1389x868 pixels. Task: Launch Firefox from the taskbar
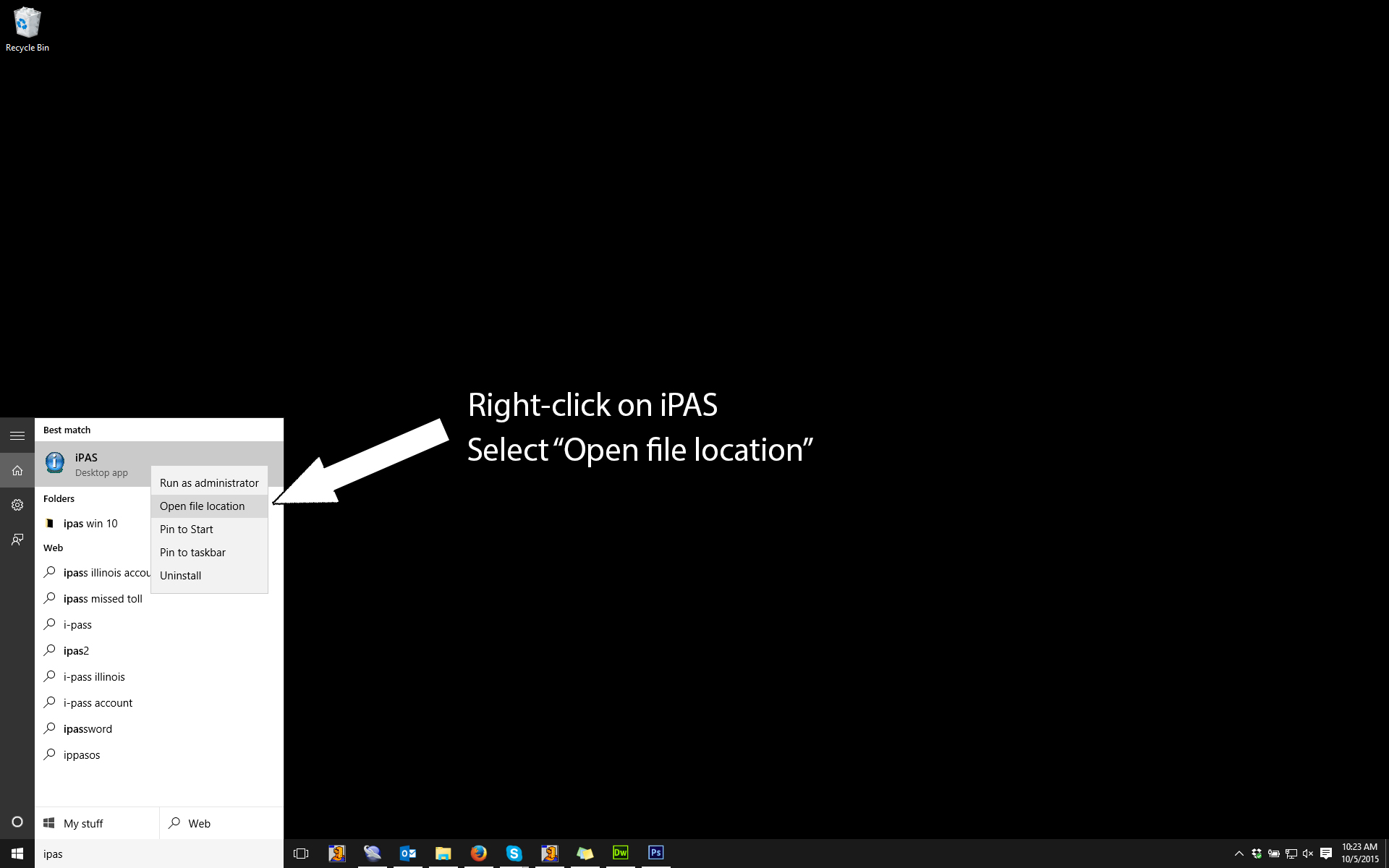pos(479,853)
